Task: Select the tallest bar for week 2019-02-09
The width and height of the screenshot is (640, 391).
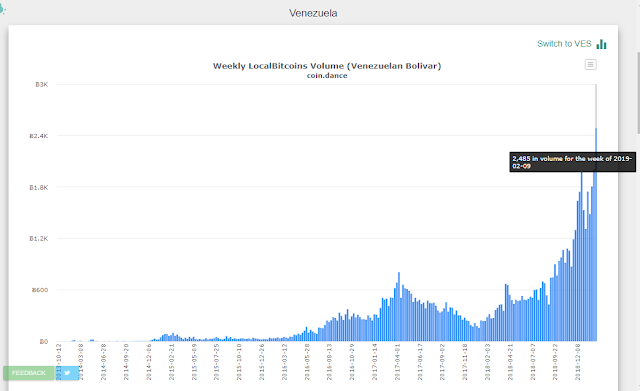Action: (596, 235)
